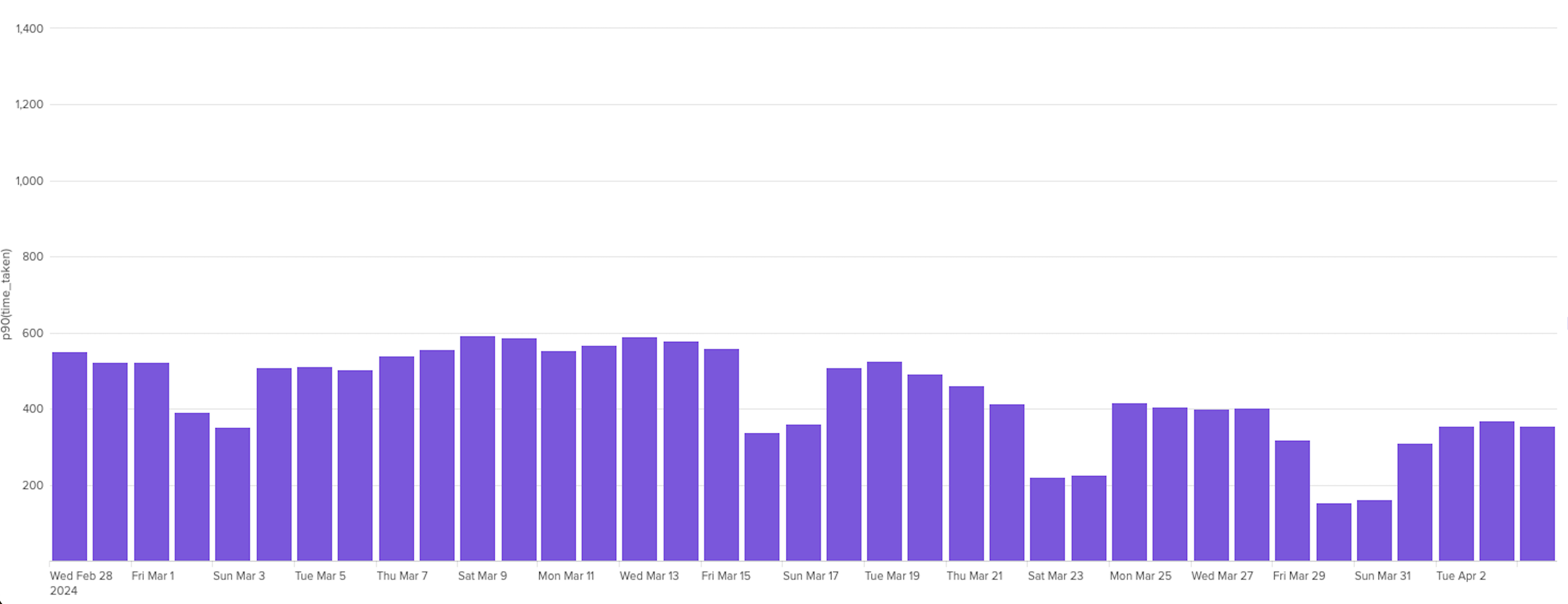
Task: Click the 800 y-axis label
Action: (x=33, y=257)
